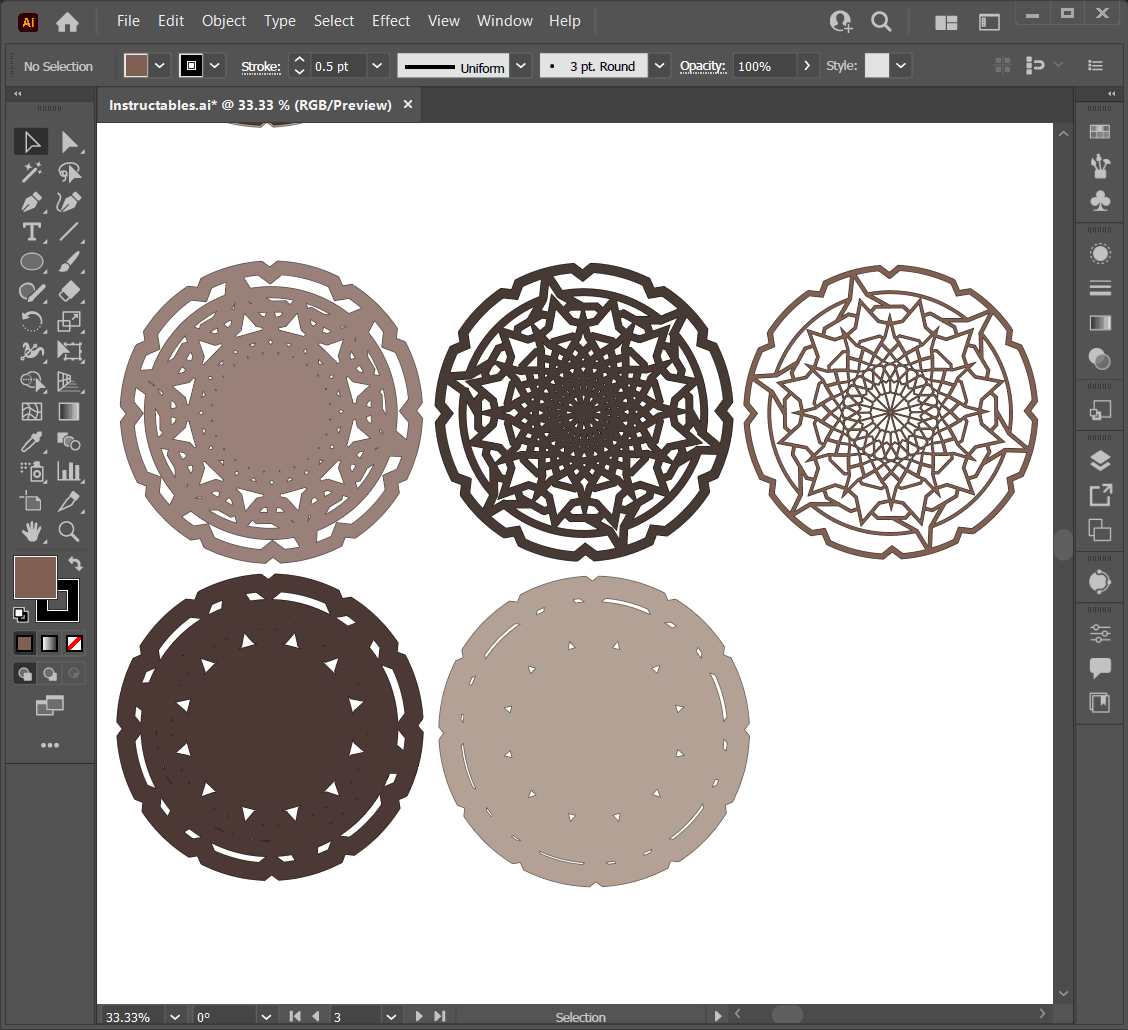
Task: Set paint mode to Color
Action: point(24,643)
